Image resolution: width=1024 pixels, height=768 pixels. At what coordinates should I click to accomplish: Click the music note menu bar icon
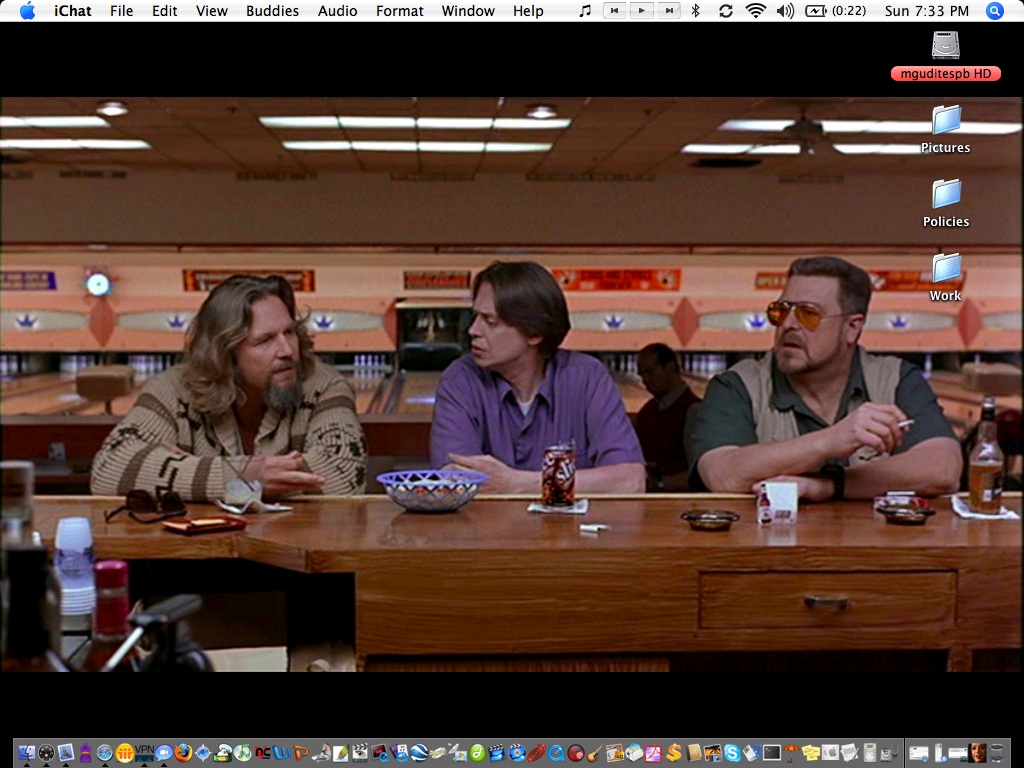[586, 10]
